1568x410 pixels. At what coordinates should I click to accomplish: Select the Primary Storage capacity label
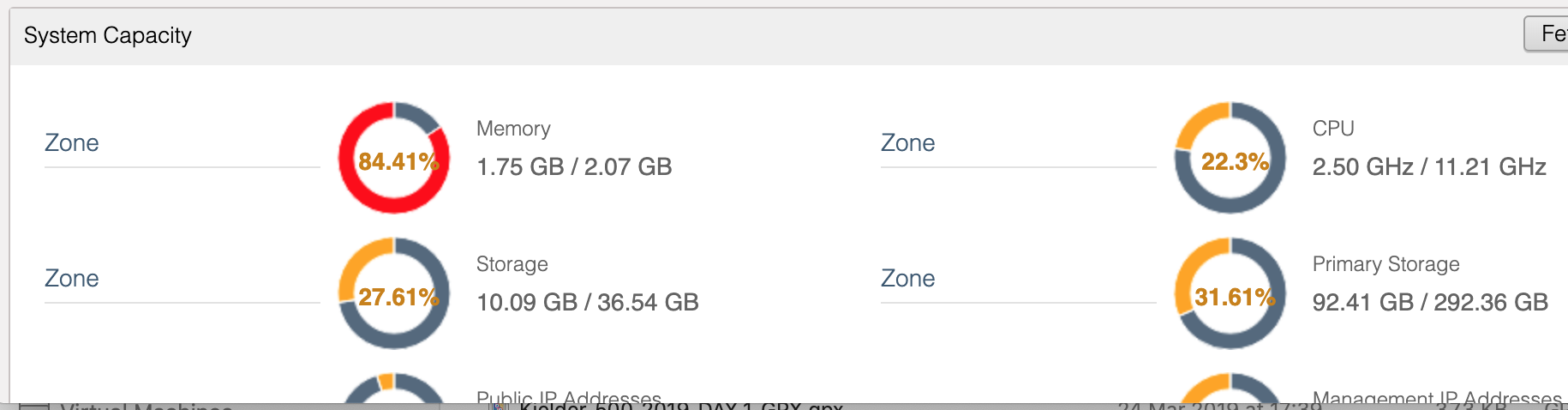[x=1386, y=264]
